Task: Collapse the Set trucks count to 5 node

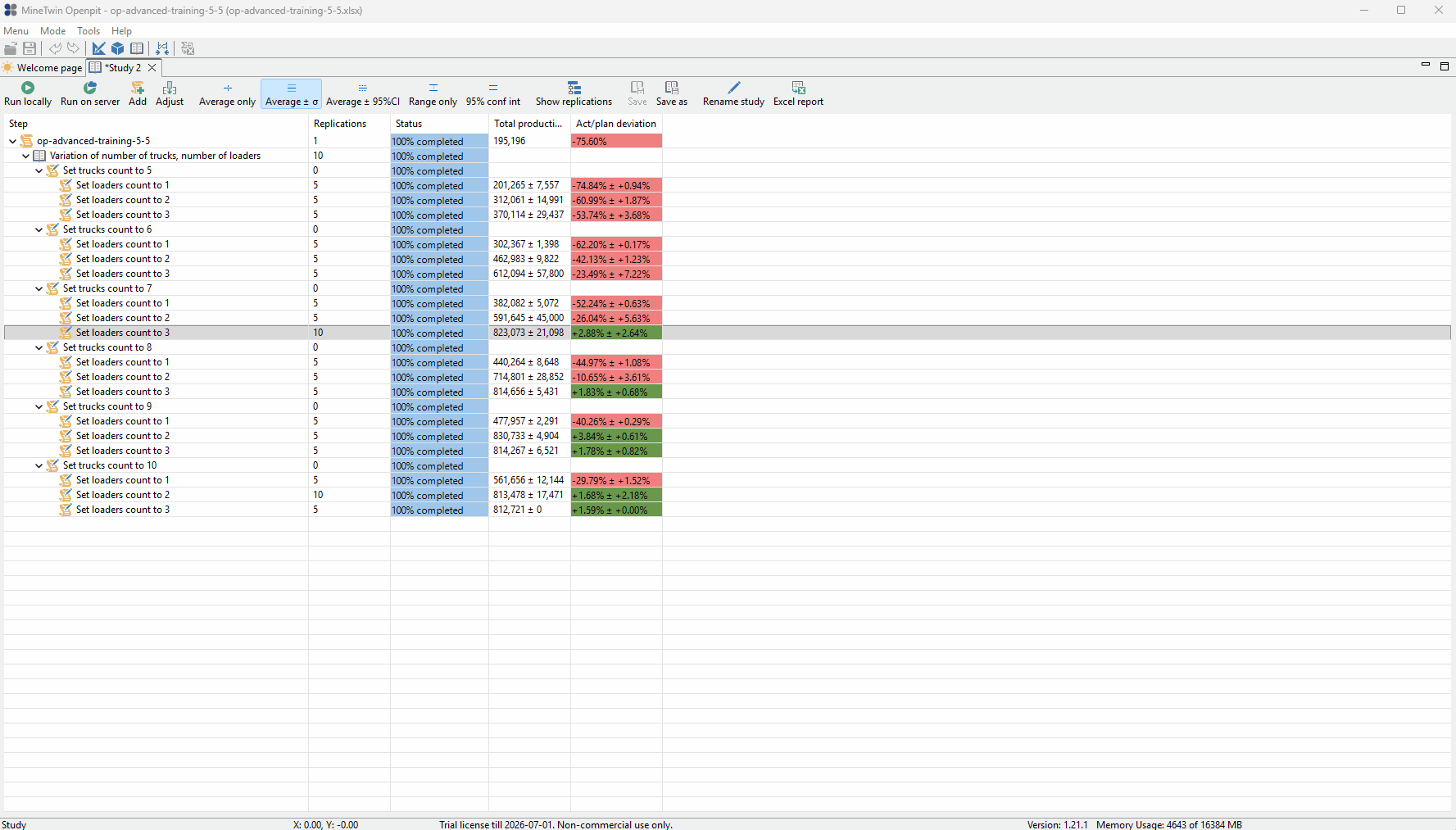Action: pyautogui.click(x=39, y=170)
